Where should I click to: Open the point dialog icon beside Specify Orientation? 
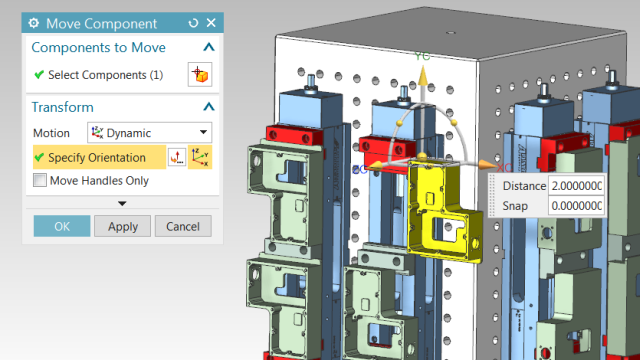177,157
